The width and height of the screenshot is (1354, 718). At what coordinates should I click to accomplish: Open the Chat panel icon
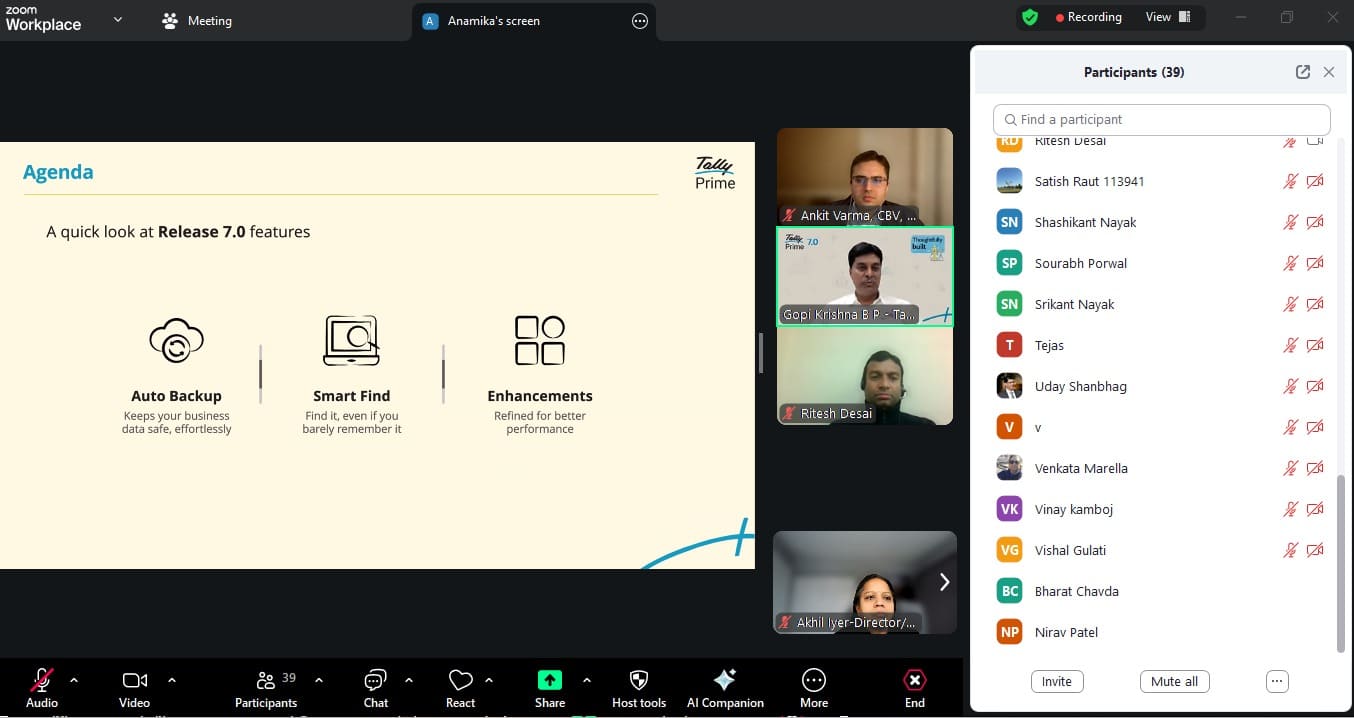tap(375, 681)
